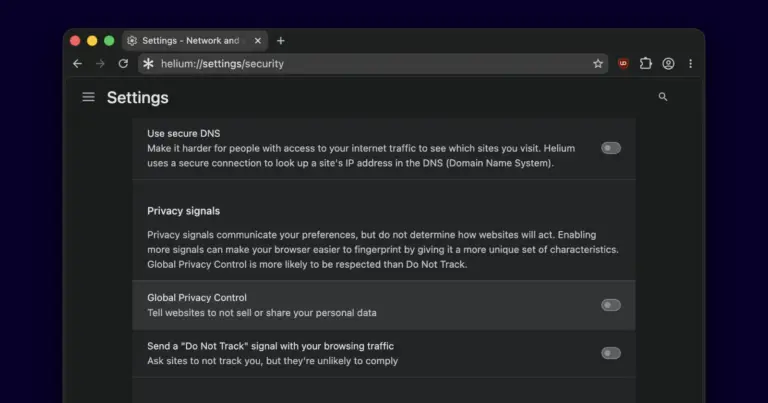Click the Helium asterisk site icon
This screenshot has height=403, width=768.
148,64
